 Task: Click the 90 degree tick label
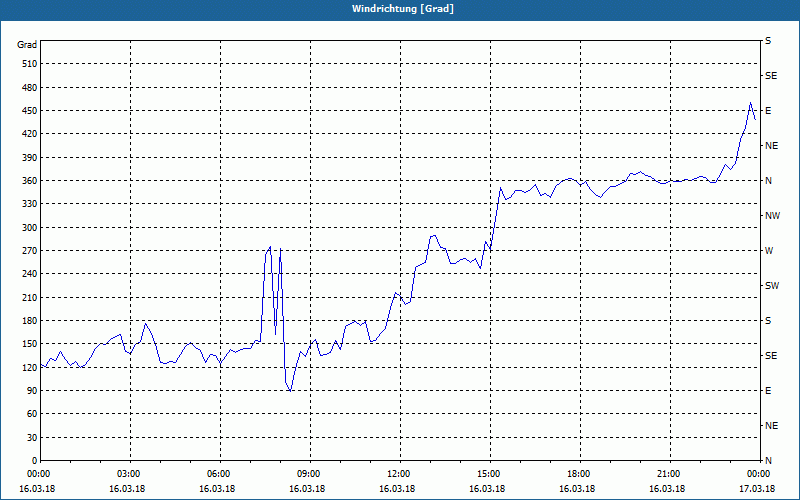(32, 391)
